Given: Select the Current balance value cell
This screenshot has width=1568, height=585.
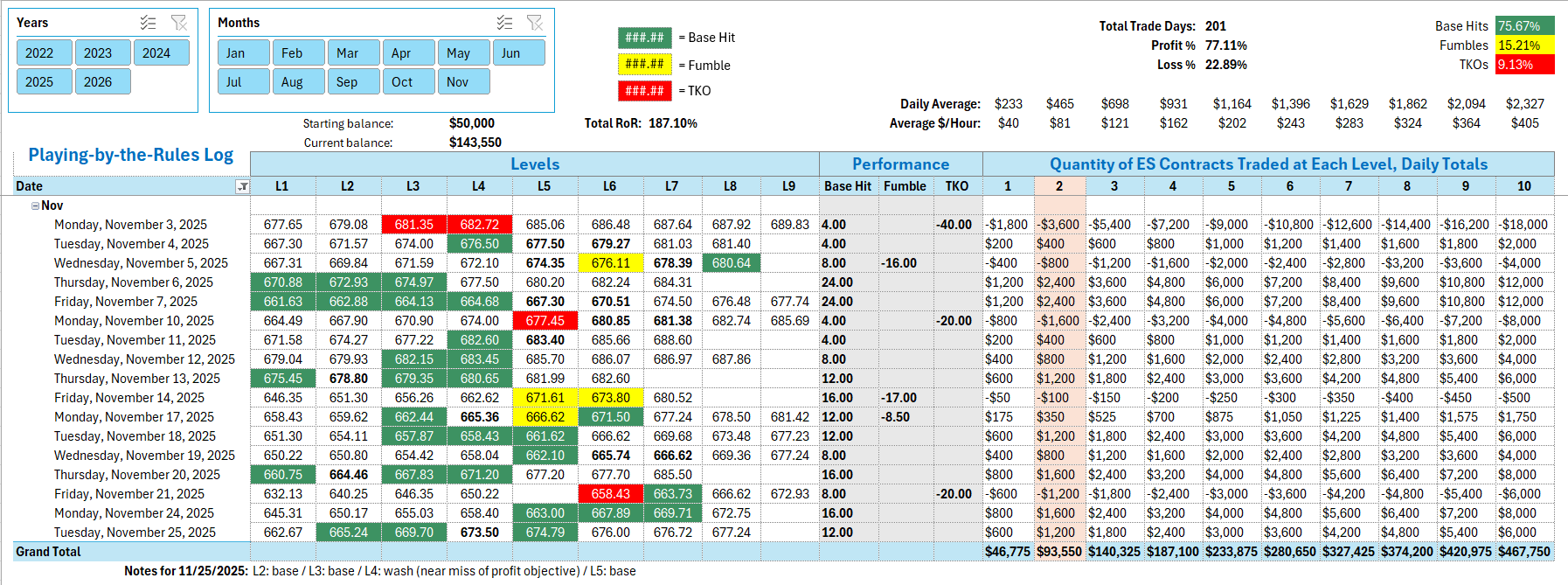Looking at the screenshot, I should click(x=475, y=143).
